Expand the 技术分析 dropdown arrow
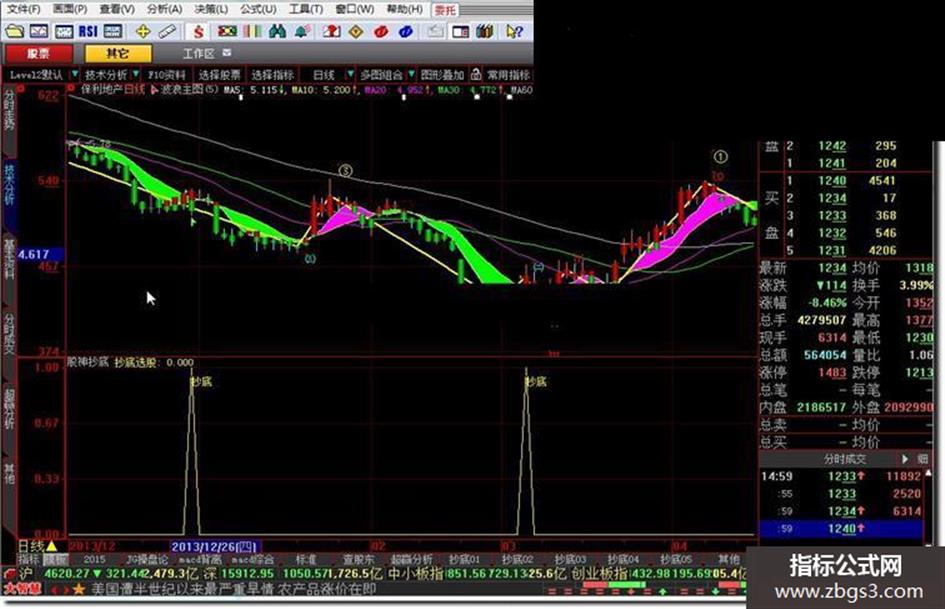This screenshot has height=609, width=945. click(136, 74)
